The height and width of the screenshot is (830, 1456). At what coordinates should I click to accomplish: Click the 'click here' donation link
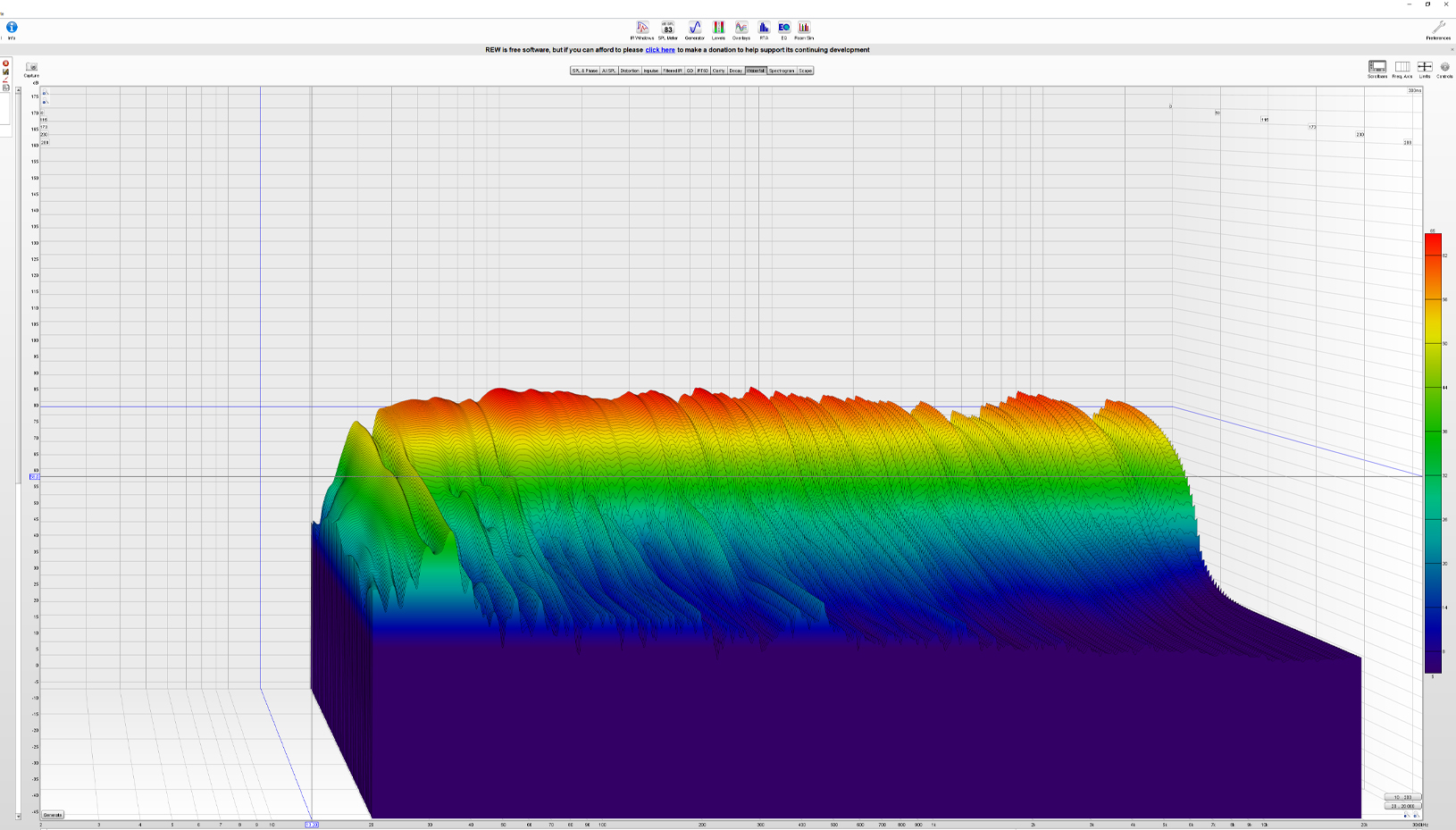[x=660, y=50]
